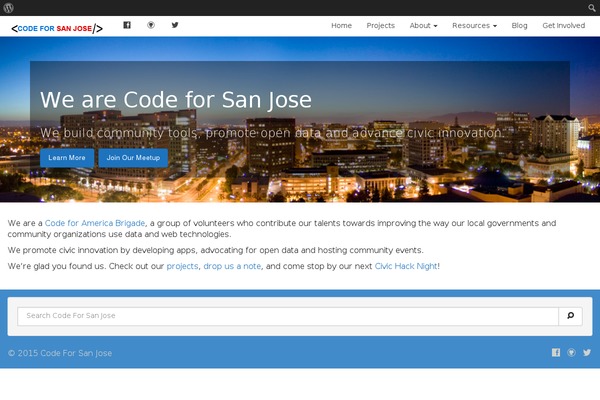Open the GitHub icon in the header
The width and height of the screenshot is (600, 400).
151,25
